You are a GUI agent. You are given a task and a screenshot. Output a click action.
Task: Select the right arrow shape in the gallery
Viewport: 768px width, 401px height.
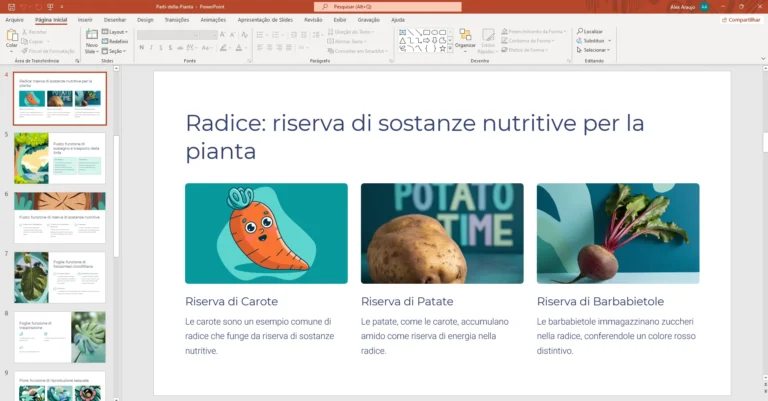(427, 41)
